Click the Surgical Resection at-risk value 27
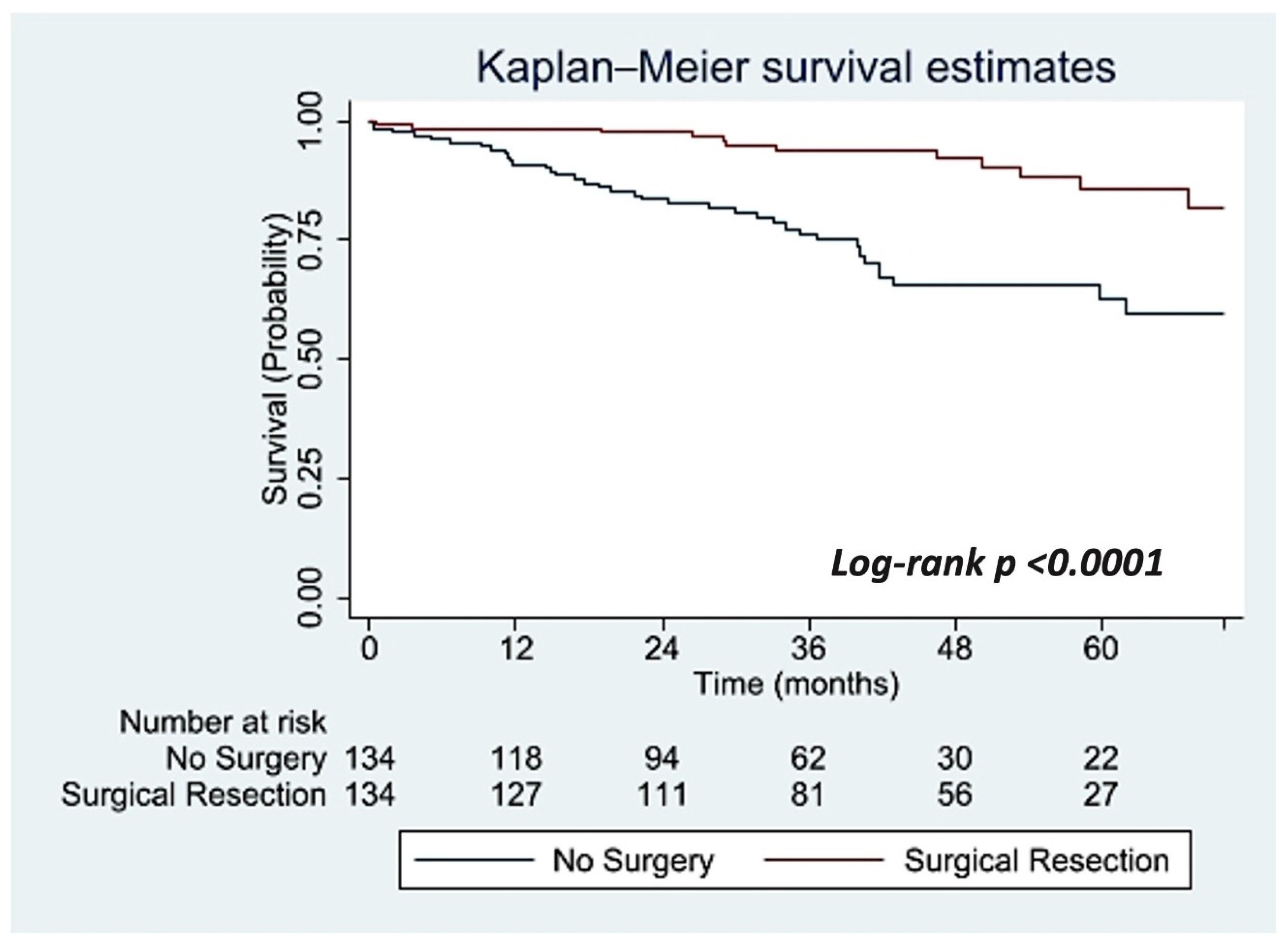Screen dimensions: 1288x946 click(x=1100, y=795)
